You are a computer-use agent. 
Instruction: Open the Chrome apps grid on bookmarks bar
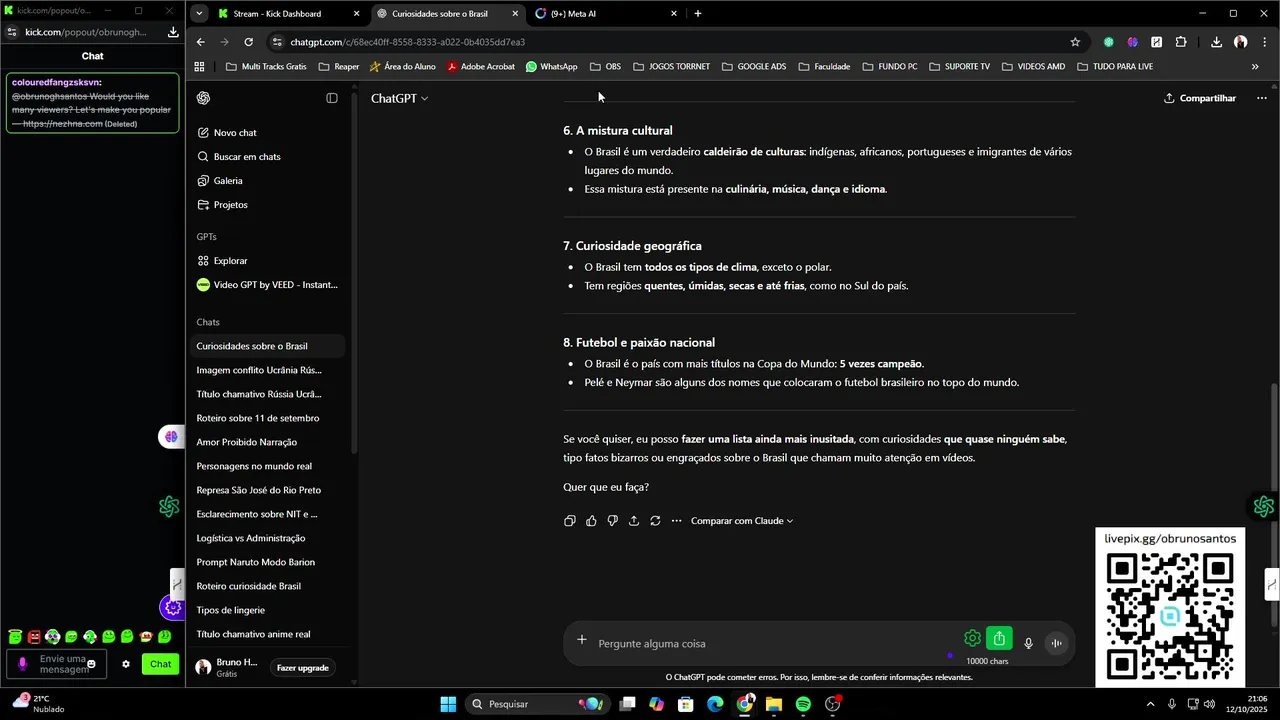click(x=199, y=67)
